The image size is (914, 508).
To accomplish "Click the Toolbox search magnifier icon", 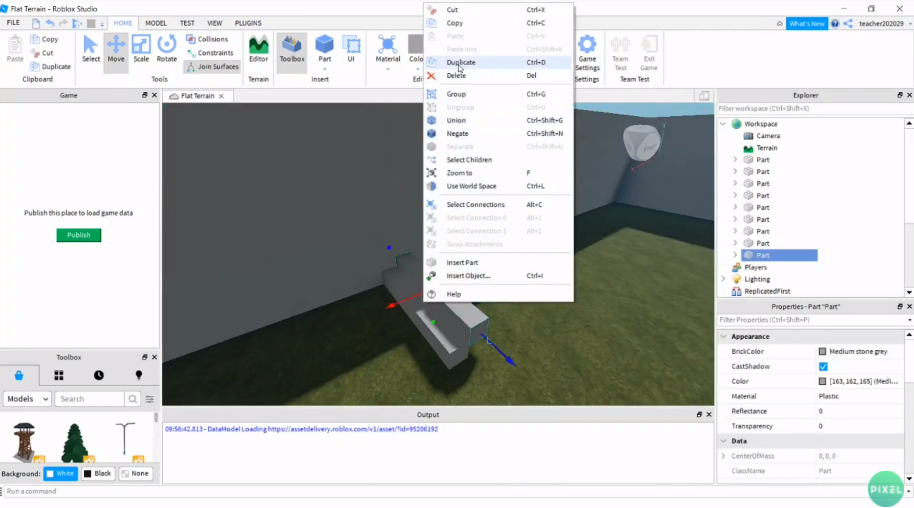I will point(133,399).
